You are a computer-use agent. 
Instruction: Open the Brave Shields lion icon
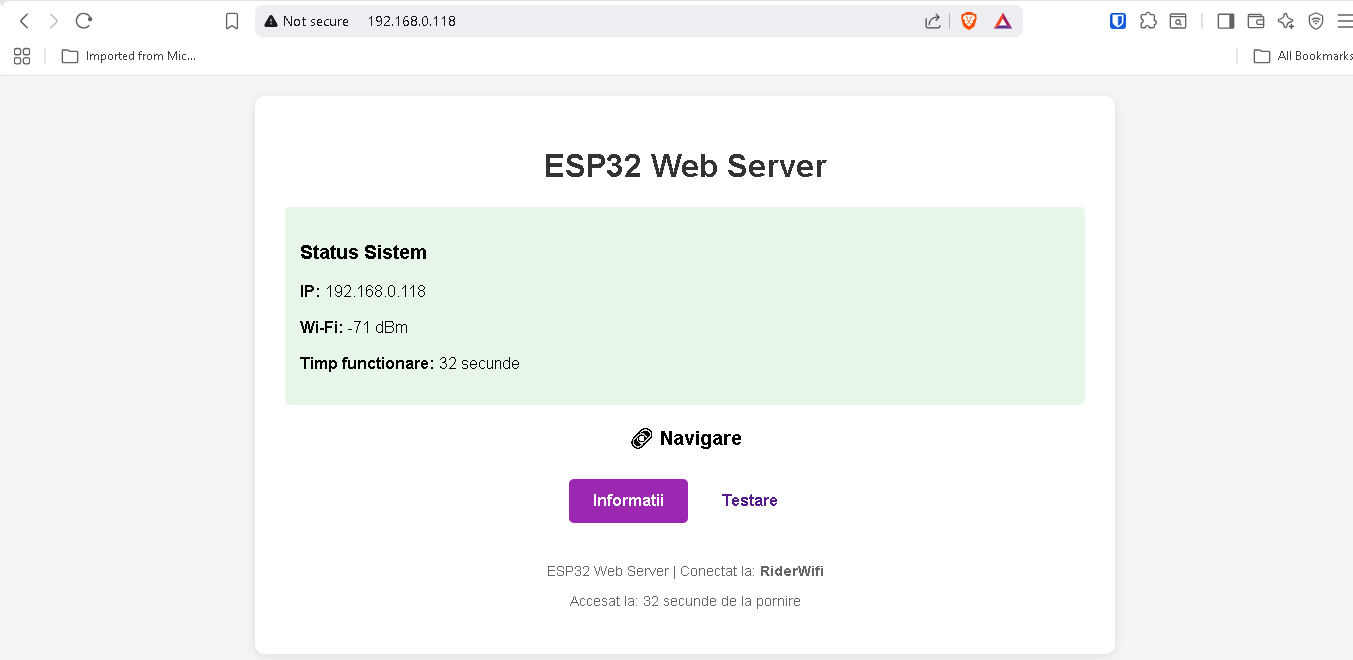pyautogui.click(x=968, y=21)
